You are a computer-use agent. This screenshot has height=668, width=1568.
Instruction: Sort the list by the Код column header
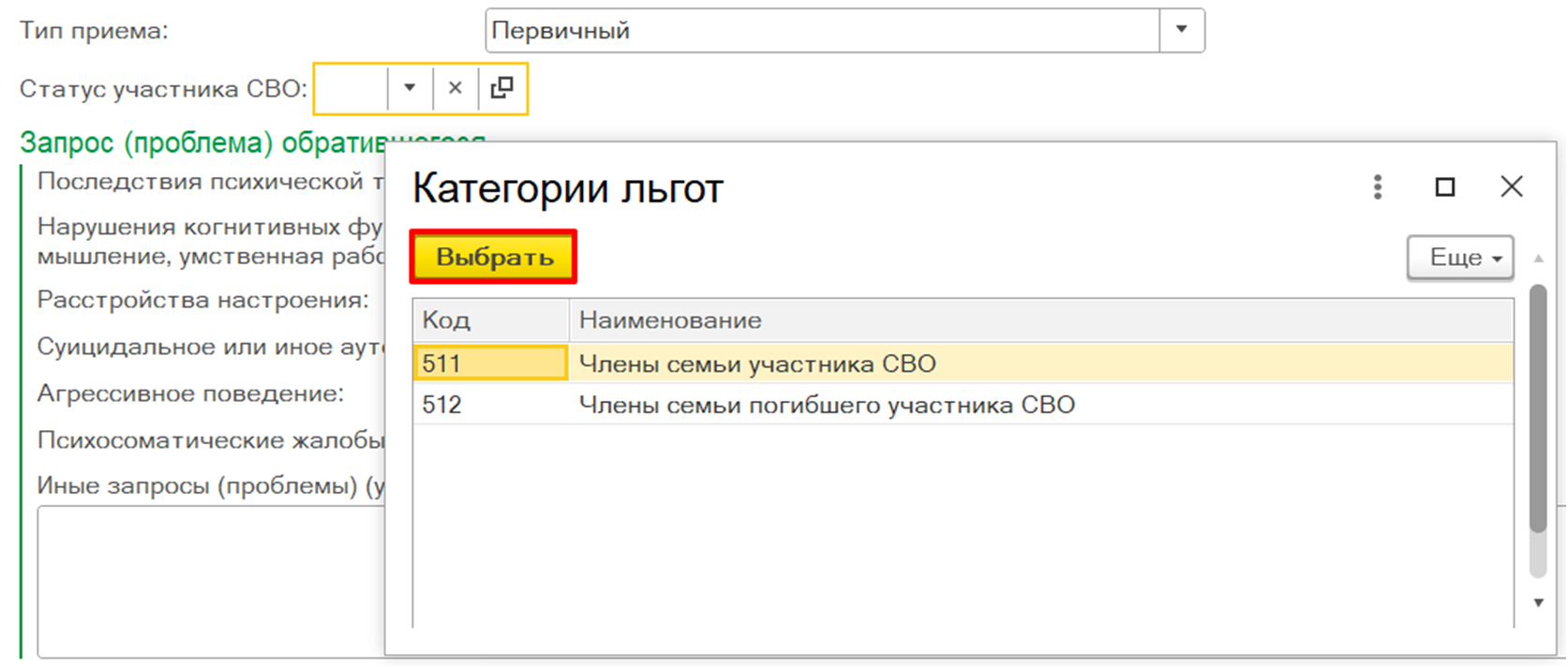coord(489,320)
